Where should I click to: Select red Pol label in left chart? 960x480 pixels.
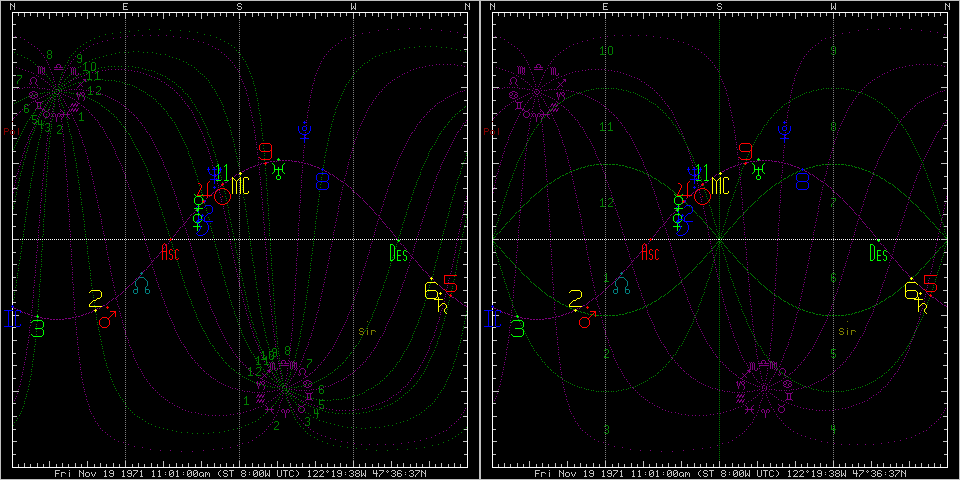[10, 130]
